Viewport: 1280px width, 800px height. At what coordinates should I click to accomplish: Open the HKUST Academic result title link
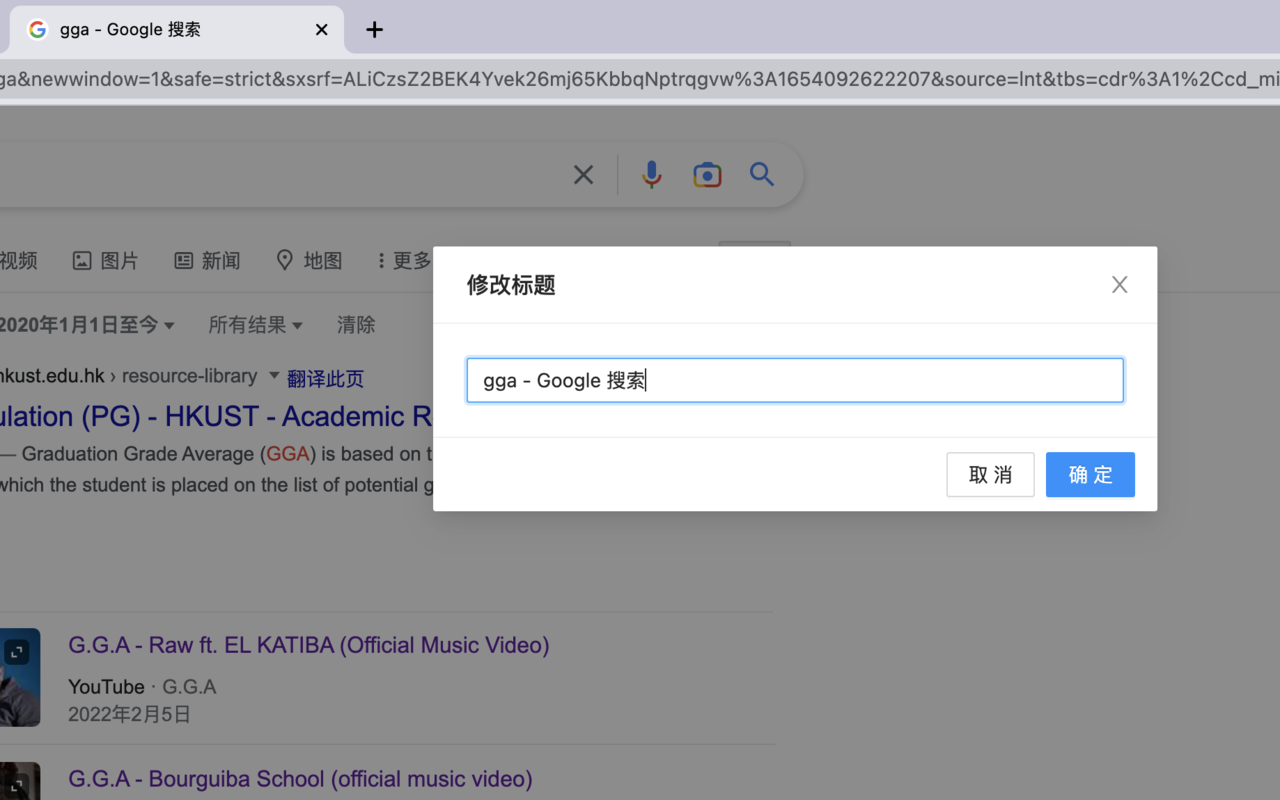point(216,416)
